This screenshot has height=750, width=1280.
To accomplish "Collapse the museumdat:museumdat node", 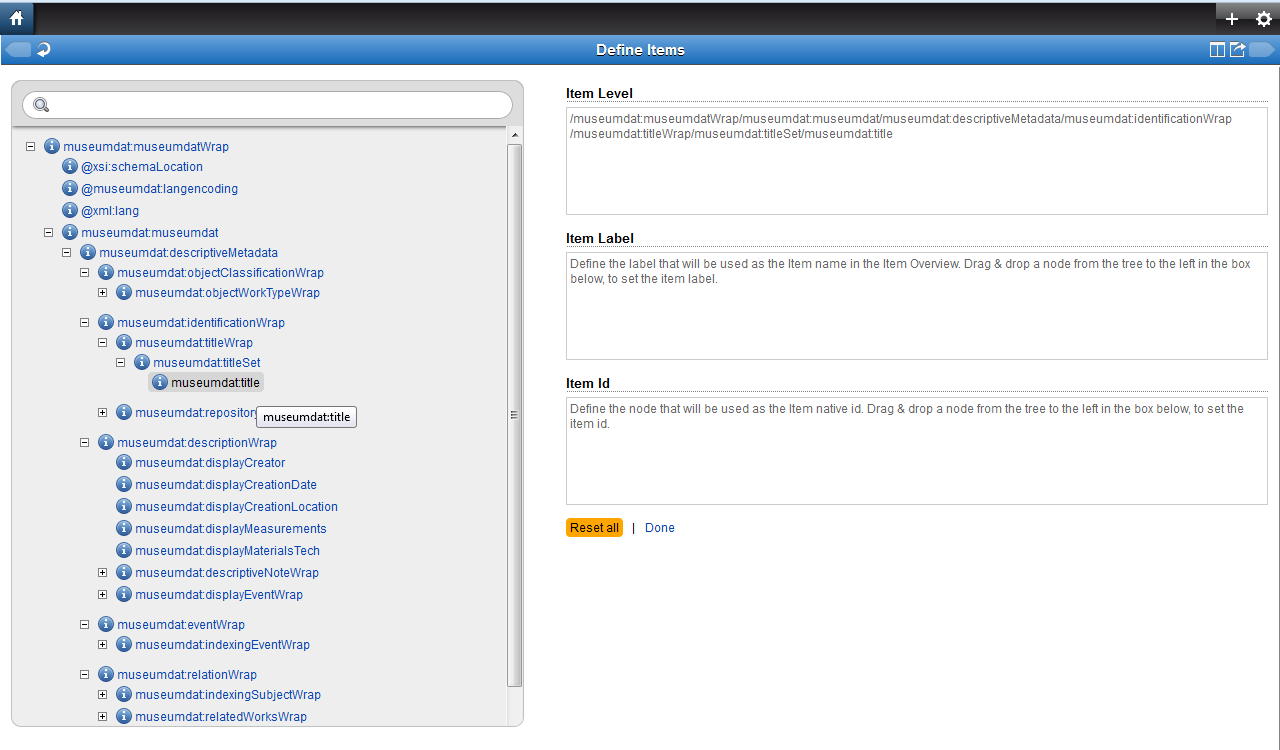I will (48, 232).
